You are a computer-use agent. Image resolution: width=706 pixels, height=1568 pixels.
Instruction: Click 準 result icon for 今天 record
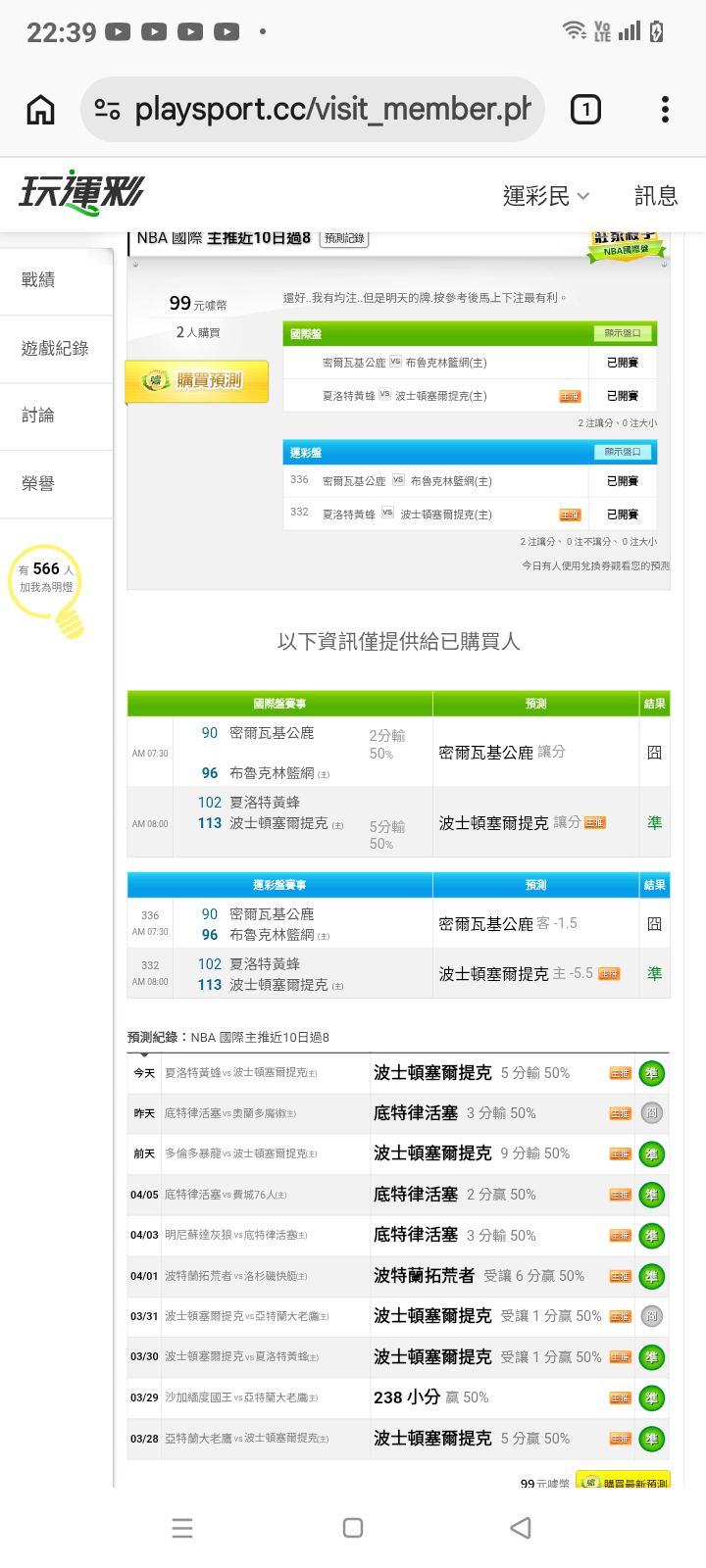pos(651,1073)
